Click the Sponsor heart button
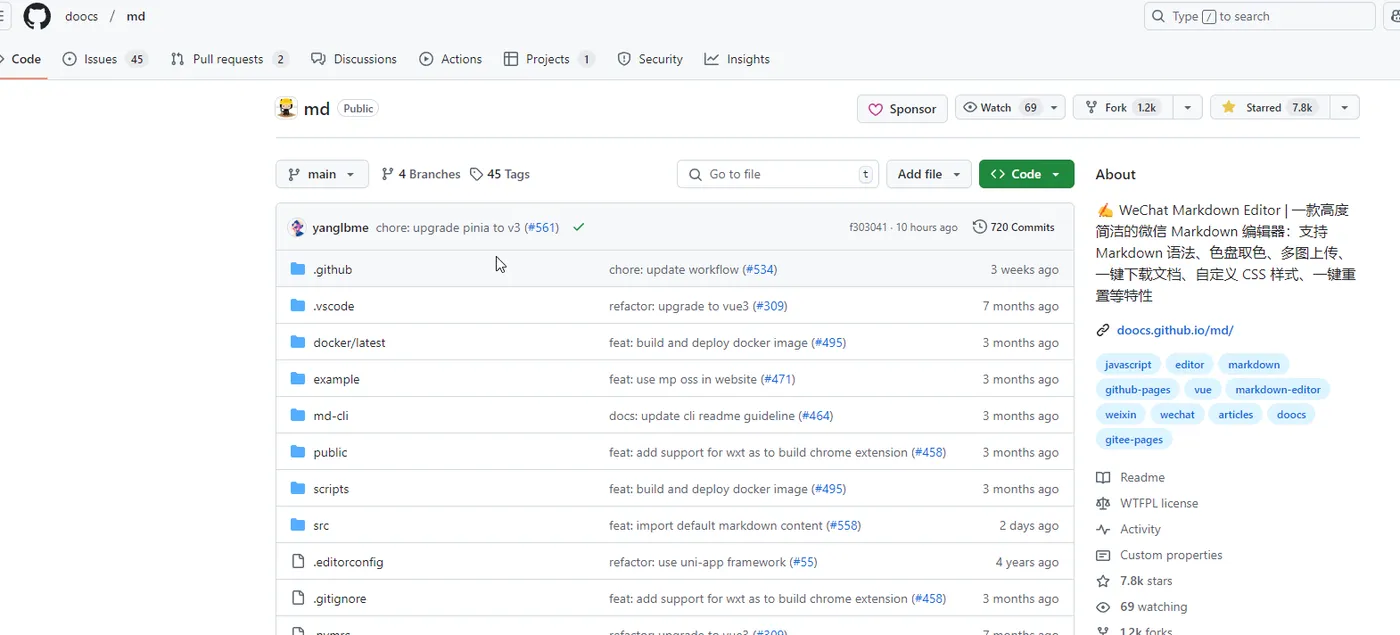Image resolution: width=1400 pixels, height=635 pixels. [x=902, y=109]
